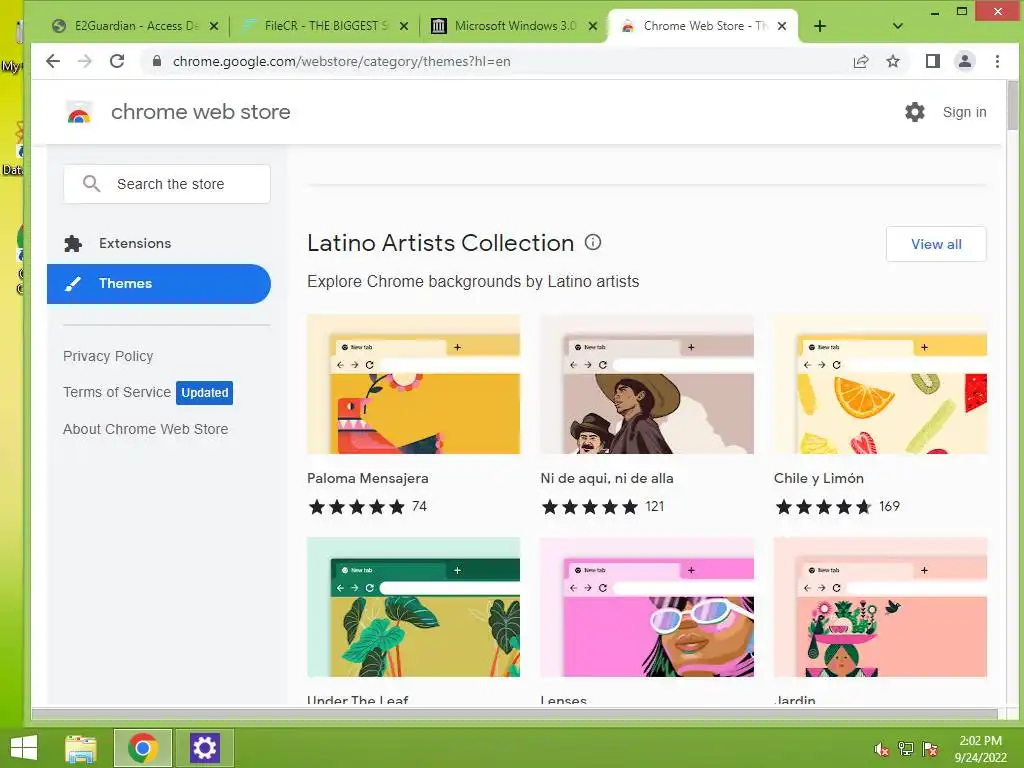Reload the current page
Screen dimensions: 1024x768
pyautogui.click(x=117, y=61)
